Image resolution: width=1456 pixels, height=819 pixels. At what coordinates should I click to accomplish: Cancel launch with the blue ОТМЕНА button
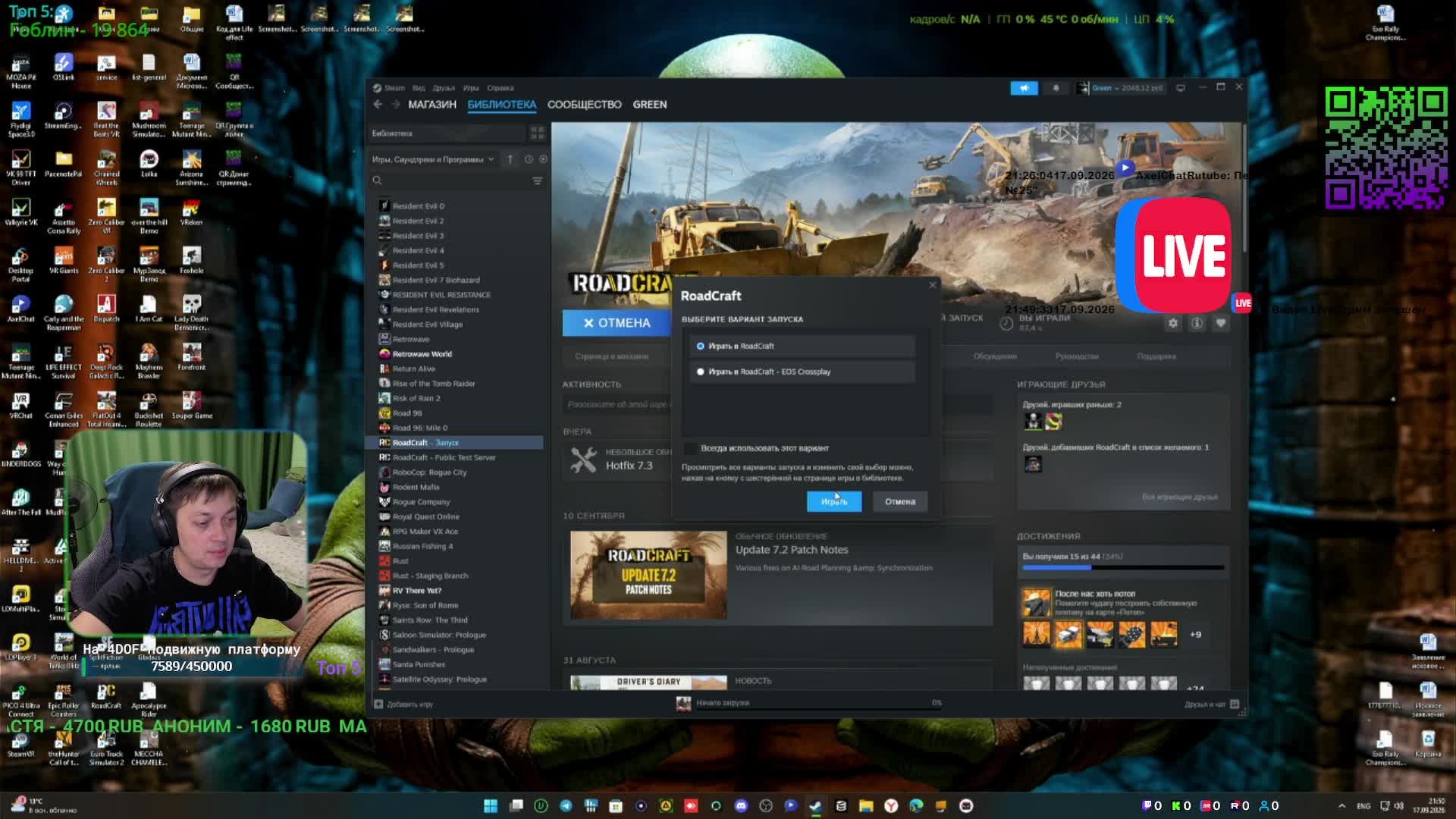point(617,323)
